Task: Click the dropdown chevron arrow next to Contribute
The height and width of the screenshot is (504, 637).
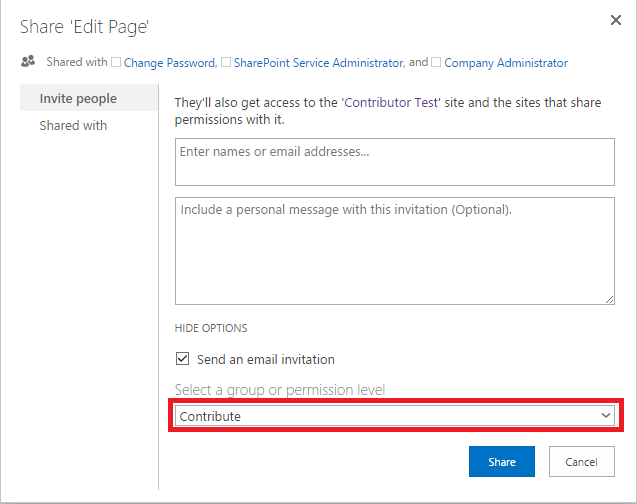Action: tap(606, 415)
